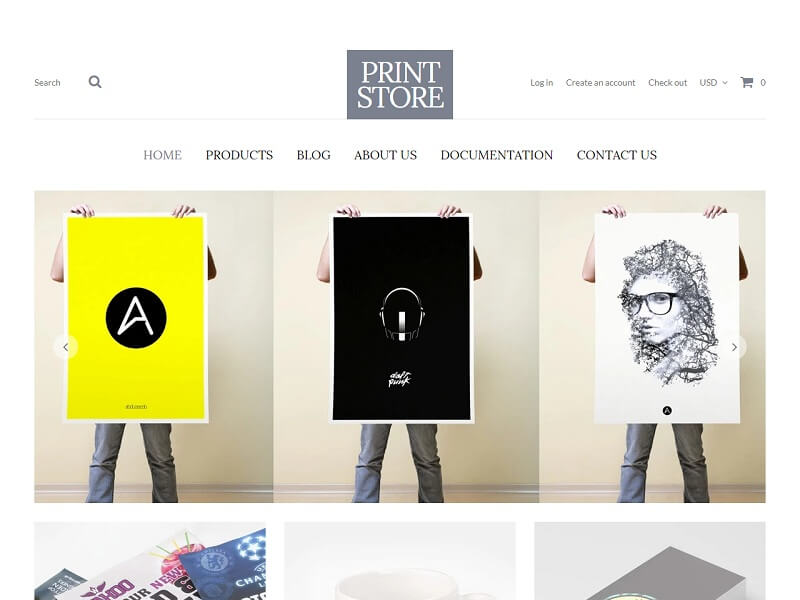Select the black Daft Punk poster

401,318
